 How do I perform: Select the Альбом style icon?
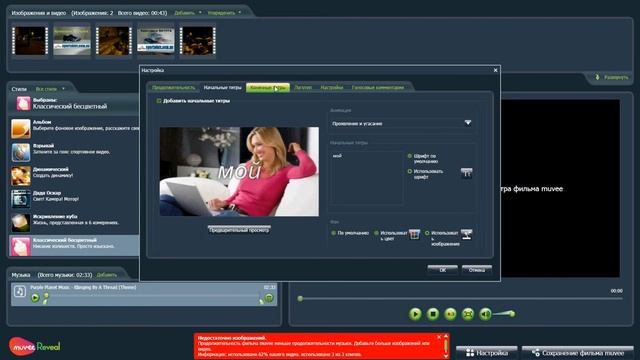click(21, 129)
